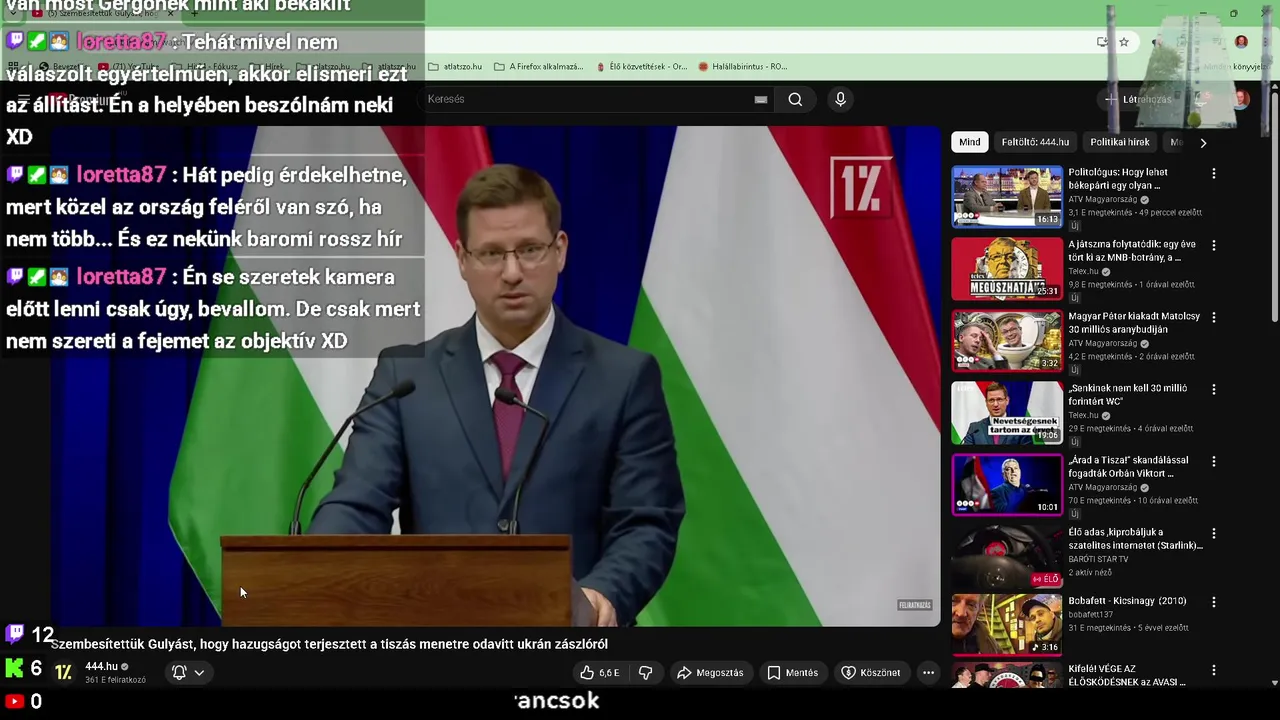Select the Feltöltő: 444.hu chip

1035,142
